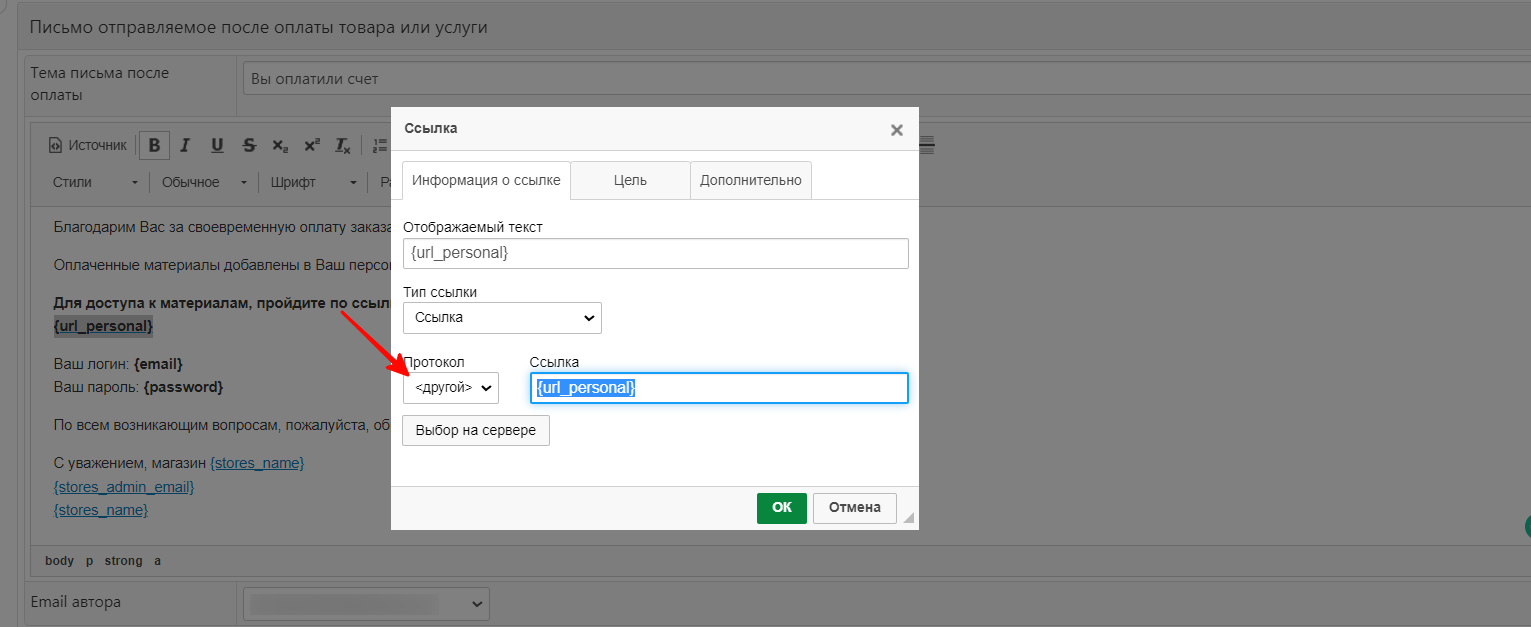Expand the Протокол dropdown

[451, 387]
